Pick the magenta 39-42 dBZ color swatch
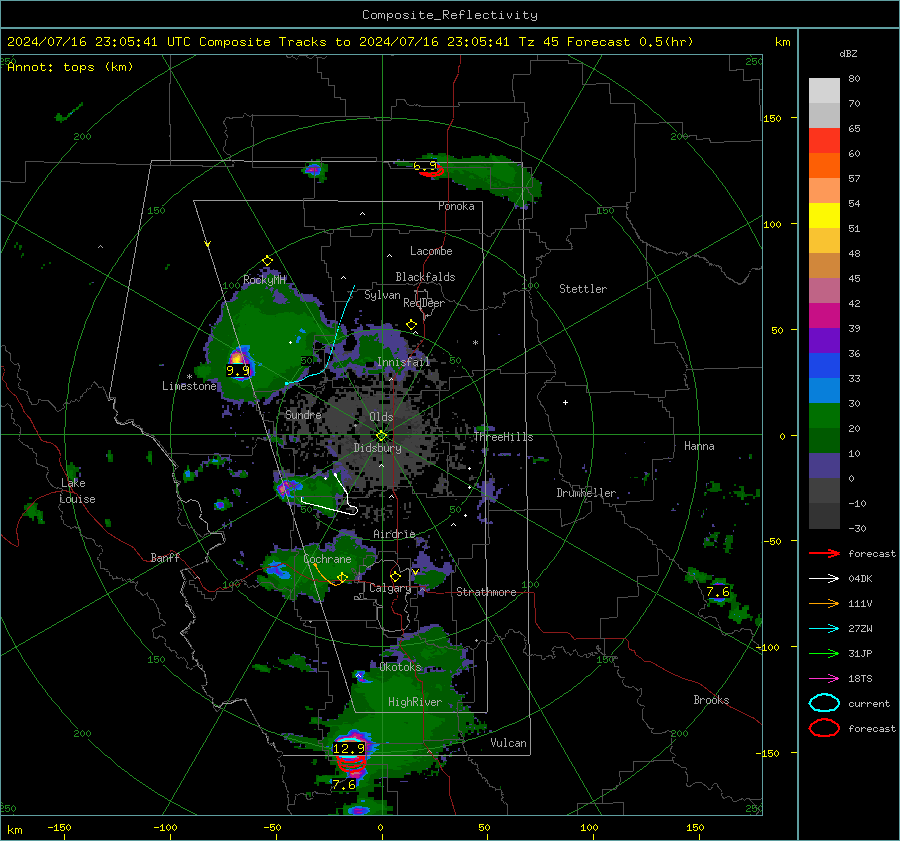This screenshot has width=900, height=841. click(824, 316)
